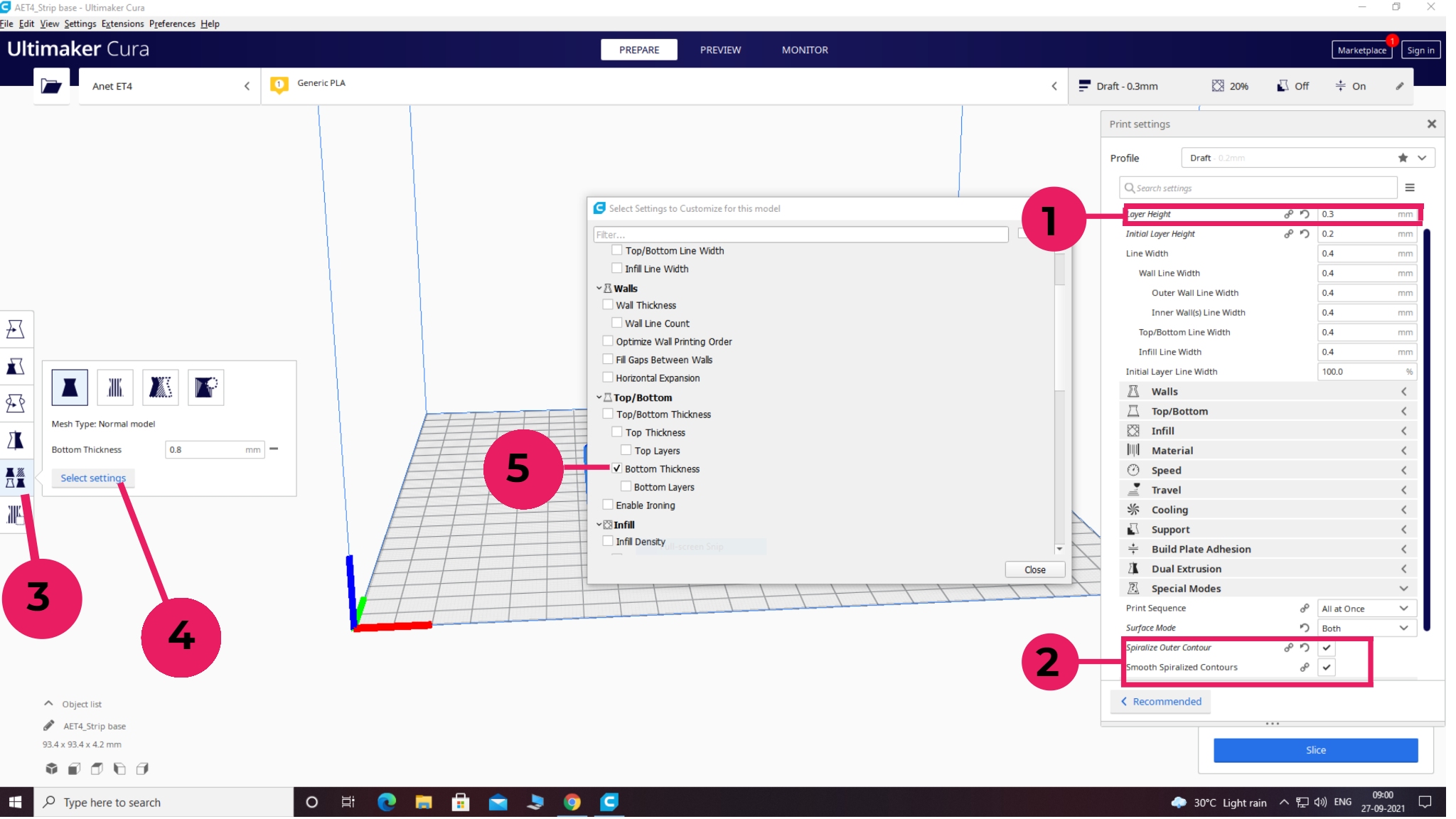This screenshot has width=1456, height=819.
Task: Reset Initial Layer Height value
Action: 1305,234
